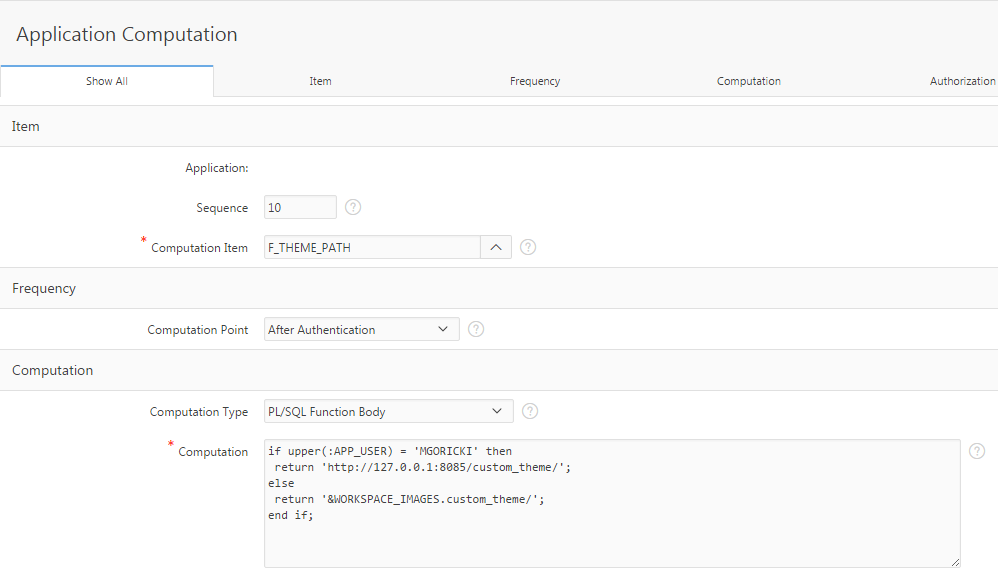
Task: Open help for Computation Point
Action: [475, 328]
